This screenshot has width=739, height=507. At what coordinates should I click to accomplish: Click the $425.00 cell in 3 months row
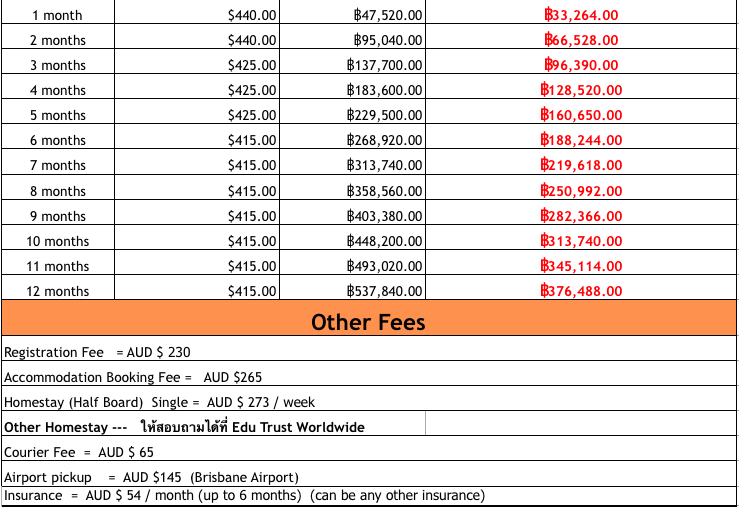pos(252,65)
